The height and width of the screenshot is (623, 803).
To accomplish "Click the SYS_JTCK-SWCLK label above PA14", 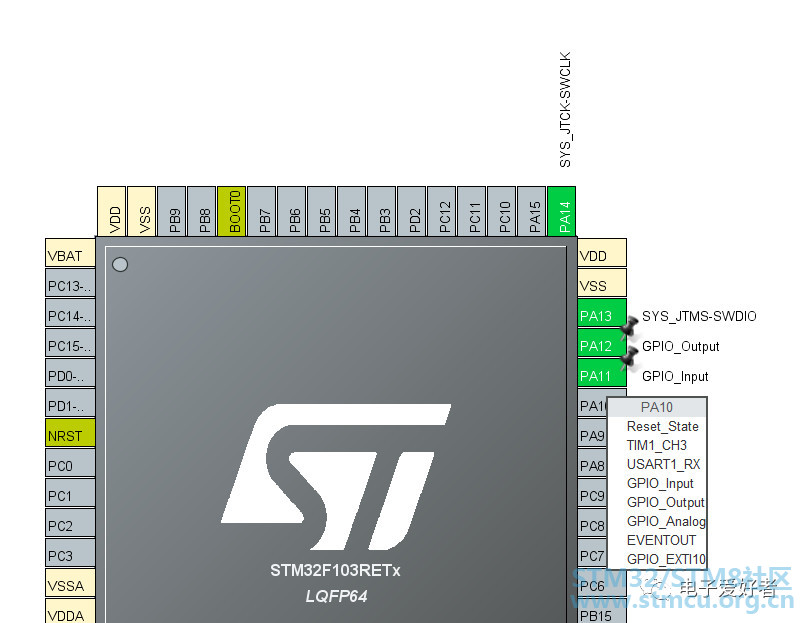I will coord(565,110).
